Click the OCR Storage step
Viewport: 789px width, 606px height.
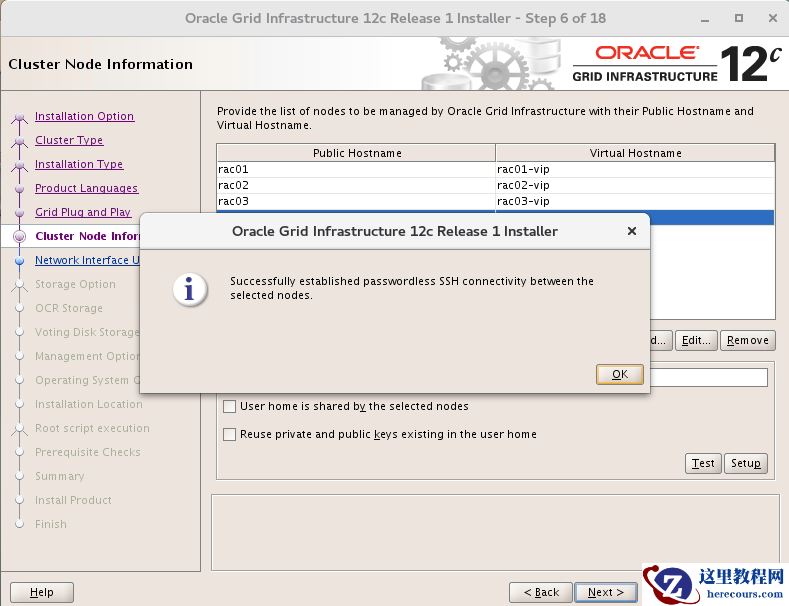(x=69, y=308)
